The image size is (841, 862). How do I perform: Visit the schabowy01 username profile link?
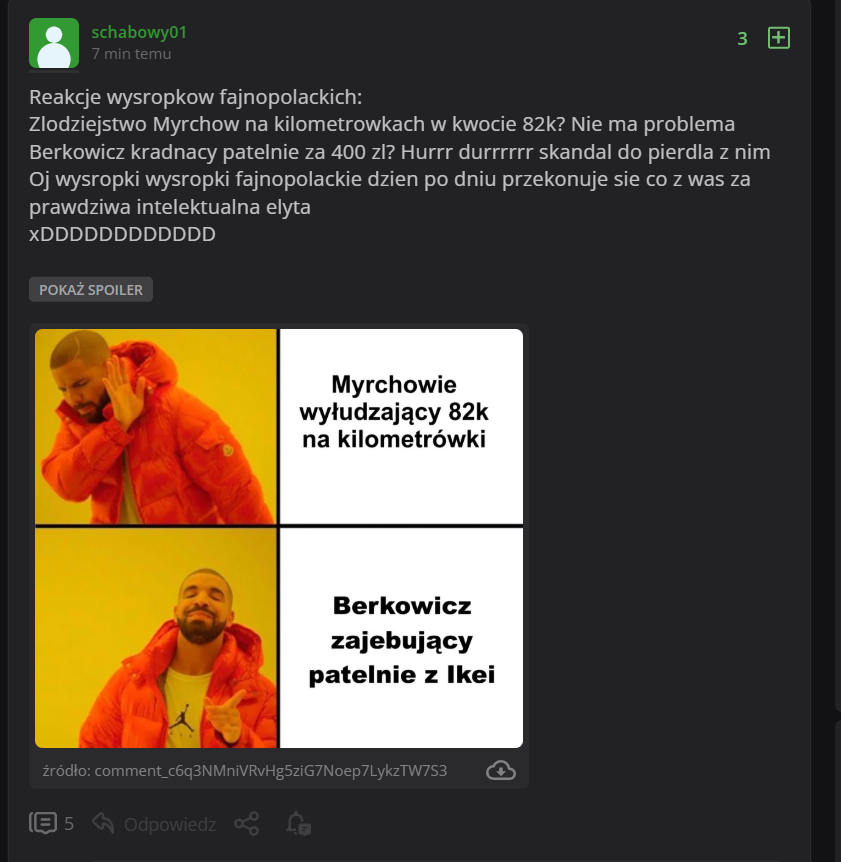(139, 32)
